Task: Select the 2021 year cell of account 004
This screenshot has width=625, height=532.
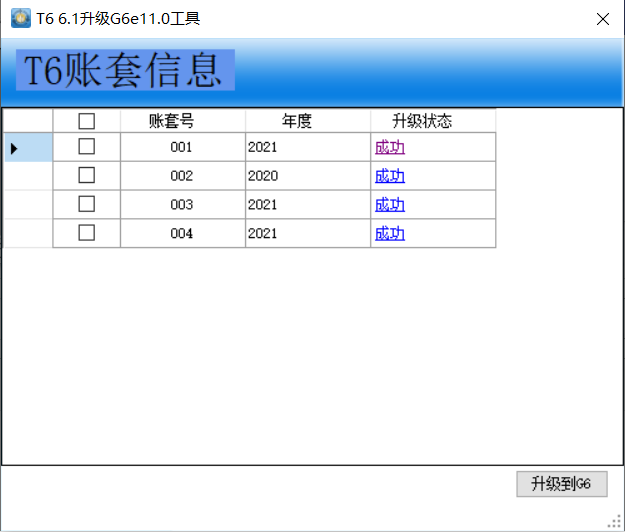Action: tap(308, 233)
